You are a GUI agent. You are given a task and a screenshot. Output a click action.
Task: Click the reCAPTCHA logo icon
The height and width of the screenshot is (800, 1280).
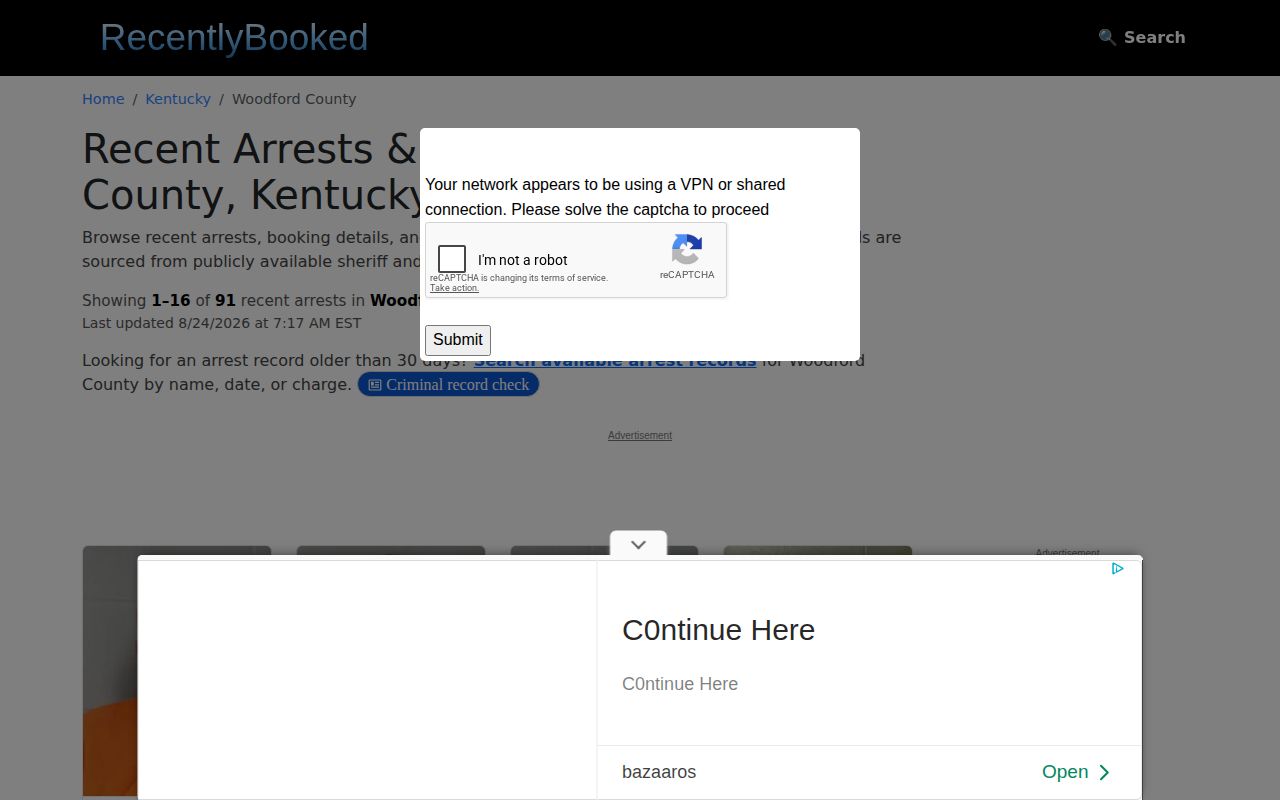click(x=687, y=250)
